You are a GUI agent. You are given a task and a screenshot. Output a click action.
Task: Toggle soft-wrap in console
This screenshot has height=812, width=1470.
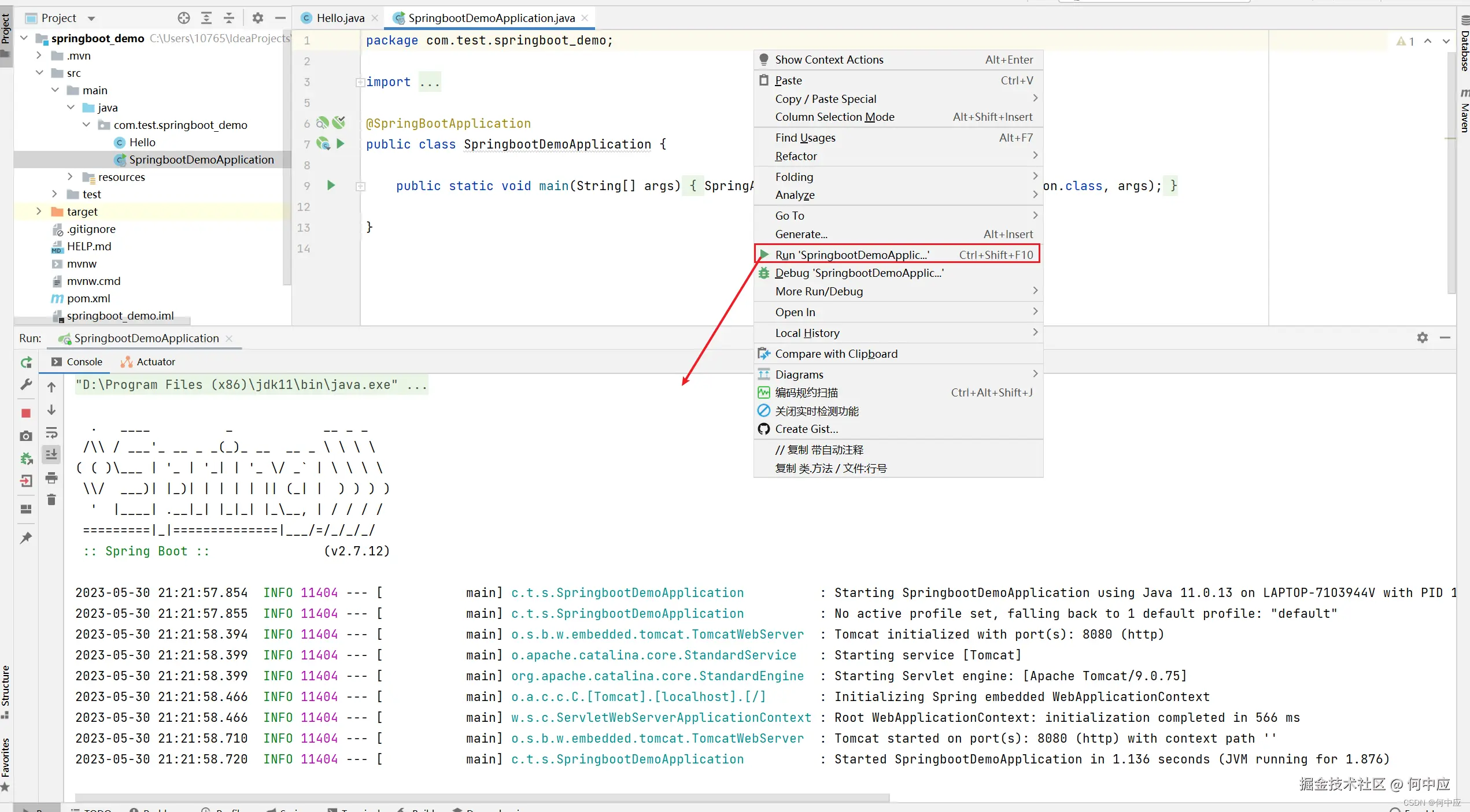point(51,432)
